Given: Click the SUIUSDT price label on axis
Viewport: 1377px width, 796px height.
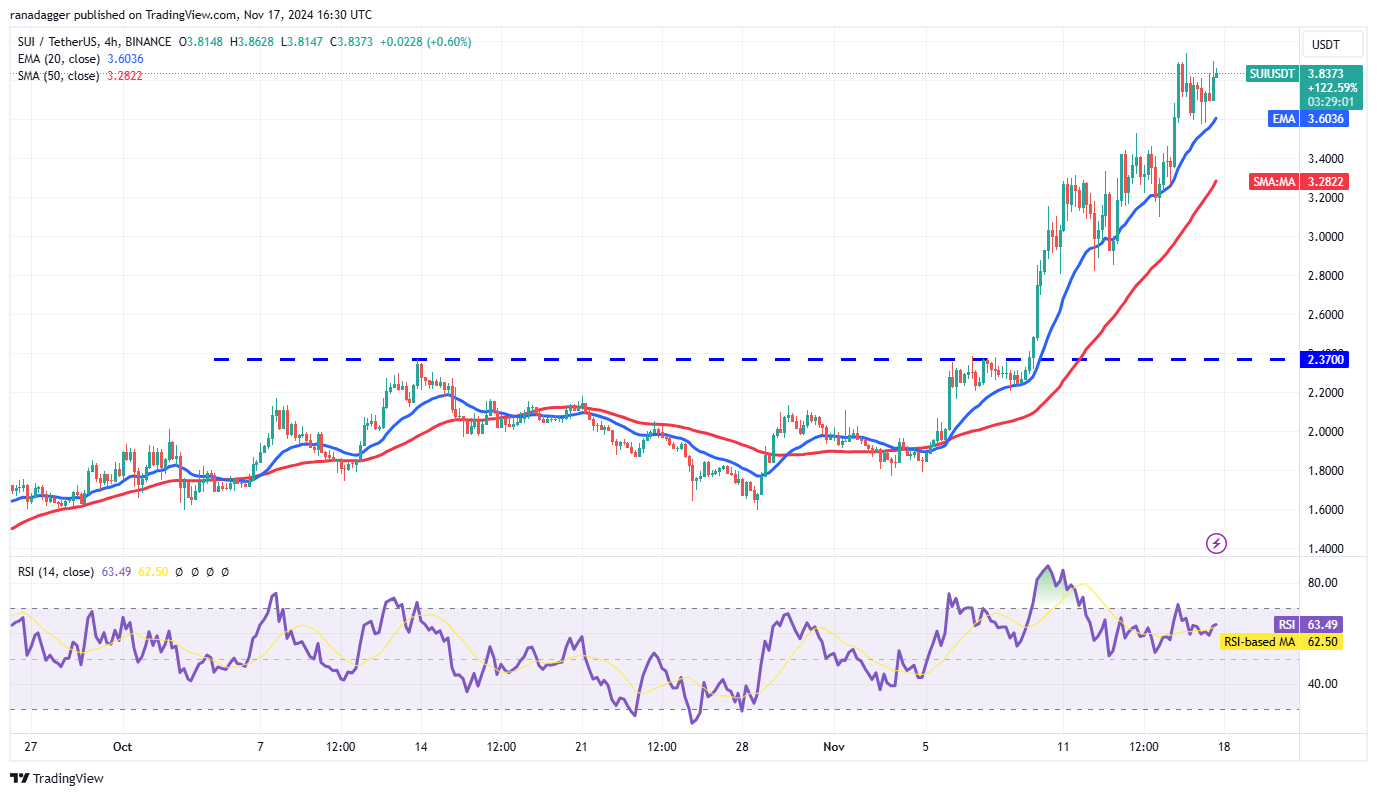Looking at the screenshot, I should point(1272,73).
